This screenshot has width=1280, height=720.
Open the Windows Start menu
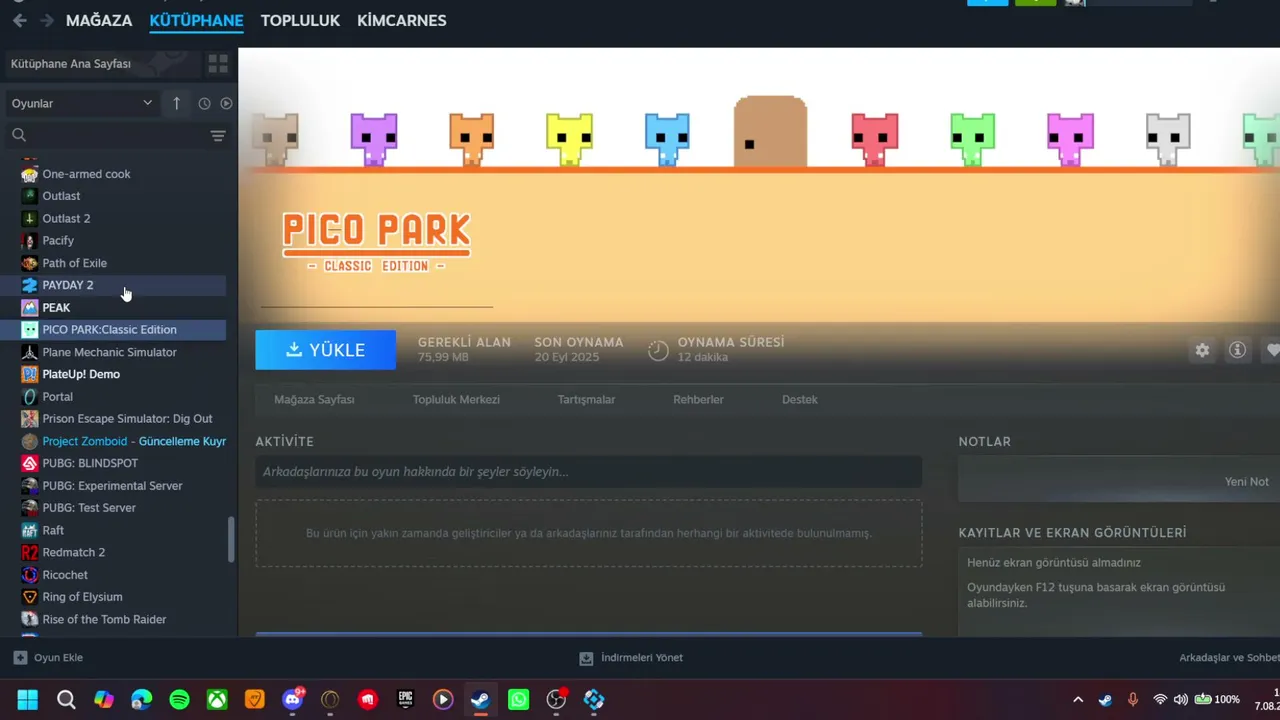point(28,700)
